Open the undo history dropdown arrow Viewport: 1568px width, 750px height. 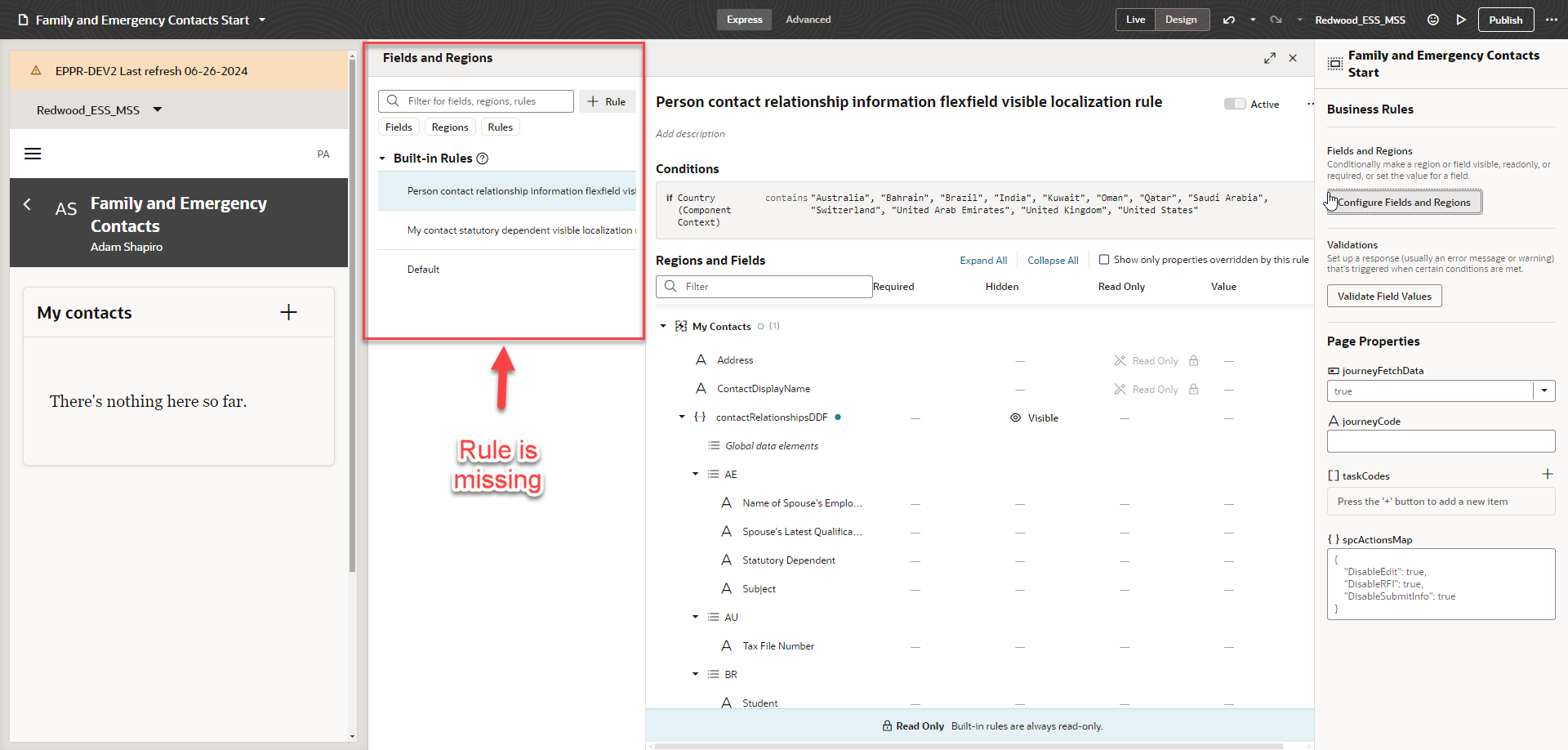pos(1253,20)
